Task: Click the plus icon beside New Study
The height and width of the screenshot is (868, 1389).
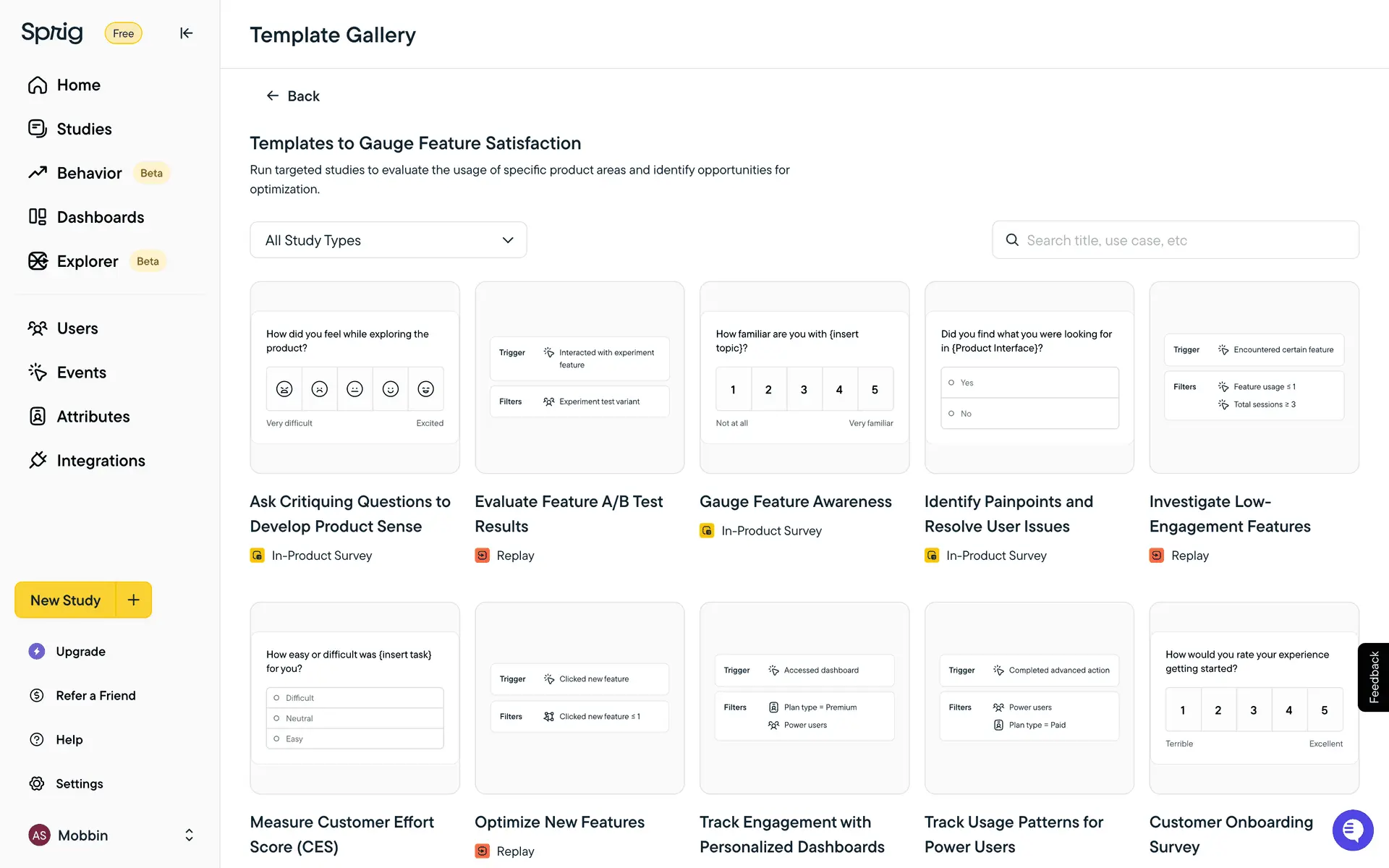Action: click(x=134, y=600)
